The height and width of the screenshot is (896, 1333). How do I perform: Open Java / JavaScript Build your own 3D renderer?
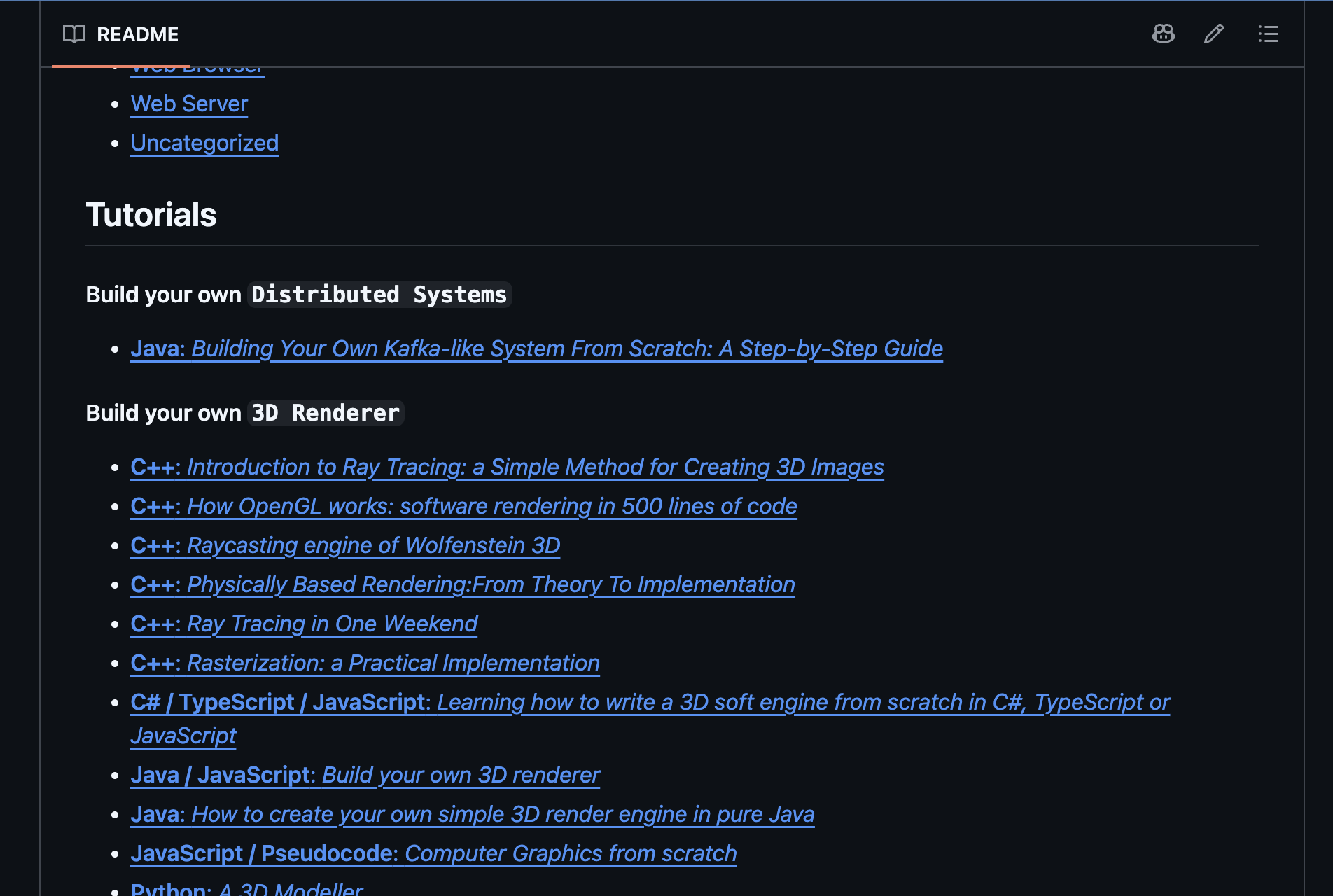[x=365, y=775]
